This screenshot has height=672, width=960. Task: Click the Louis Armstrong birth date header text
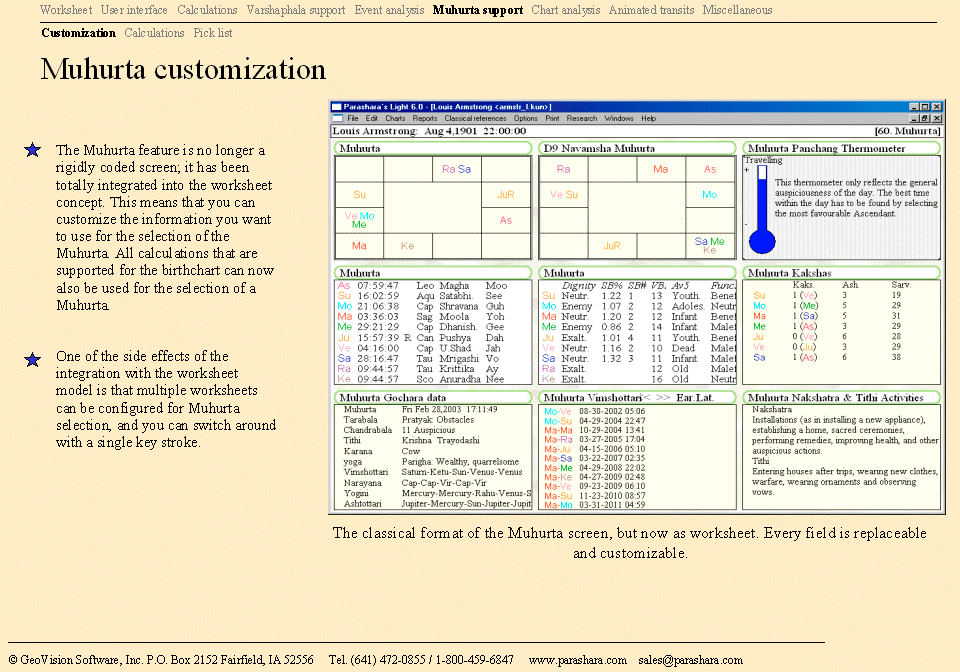(429, 131)
